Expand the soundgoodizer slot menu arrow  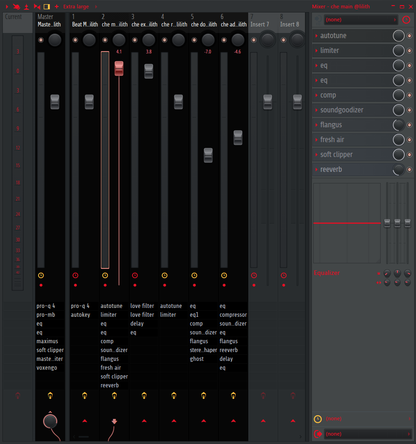click(316, 110)
